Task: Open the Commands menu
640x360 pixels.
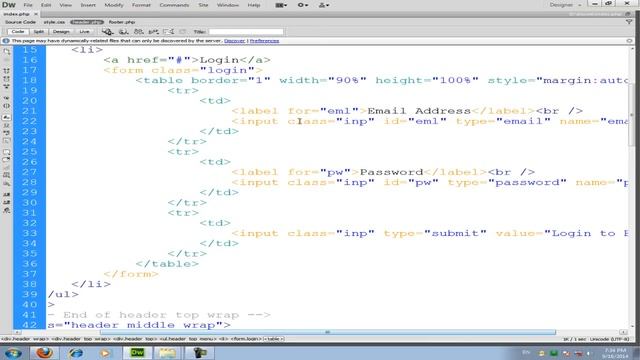Action: (174, 5)
